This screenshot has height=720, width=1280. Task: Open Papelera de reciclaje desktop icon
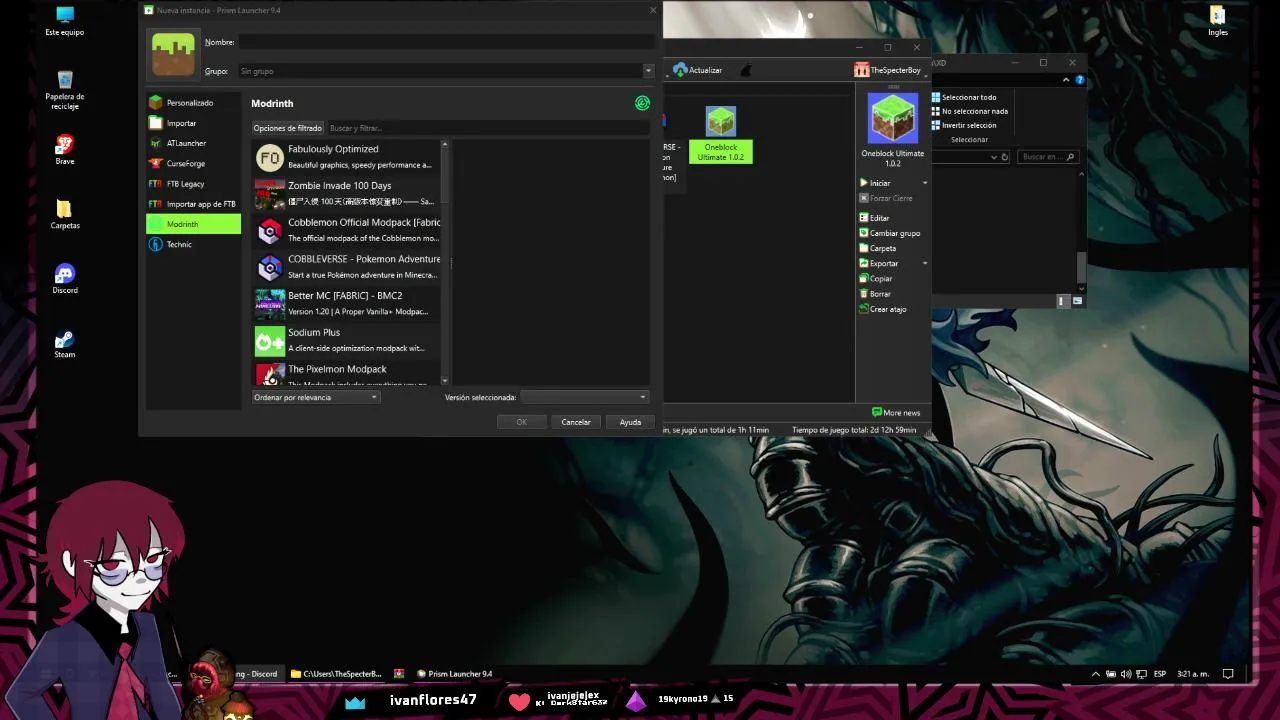[65, 89]
